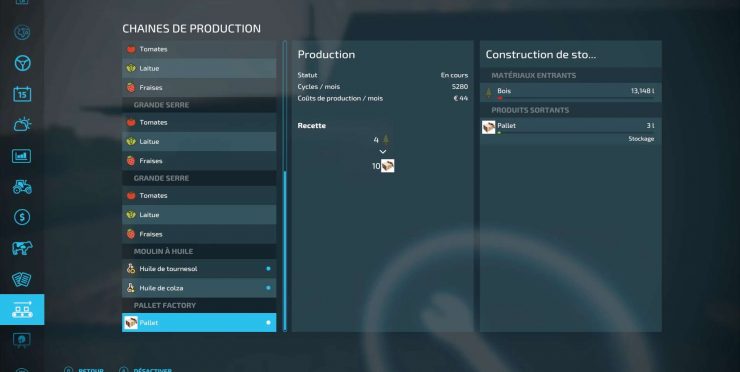Open the map globe sidebar icon
The height and width of the screenshot is (372, 740).
click(22, 33)
